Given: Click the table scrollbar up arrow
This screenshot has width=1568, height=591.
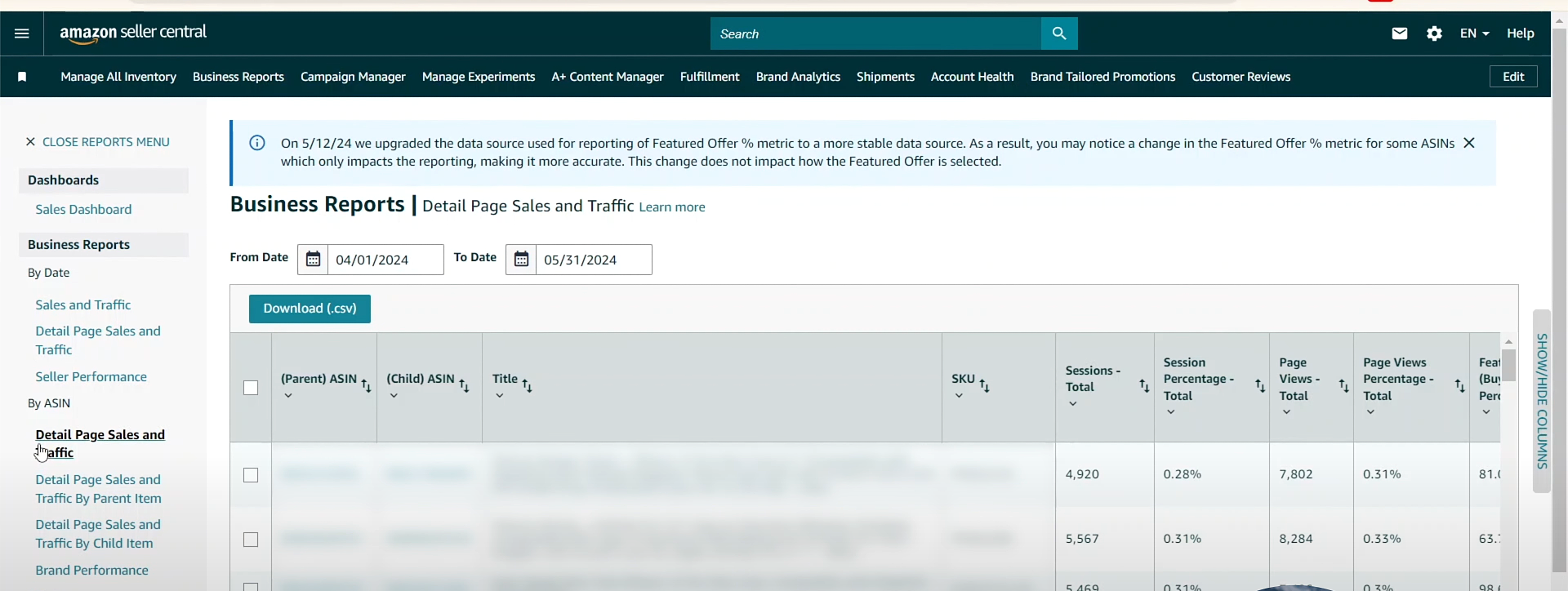Looking at the screenshot, I should (x=1509, y=341).
